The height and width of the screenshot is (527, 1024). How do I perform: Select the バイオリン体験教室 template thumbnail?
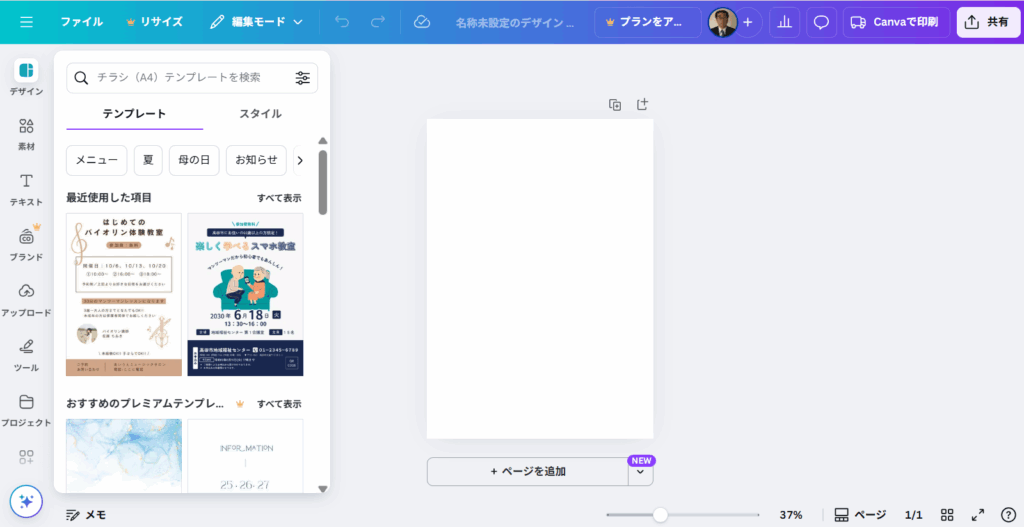pyautogui.click(x=124, y=295)
